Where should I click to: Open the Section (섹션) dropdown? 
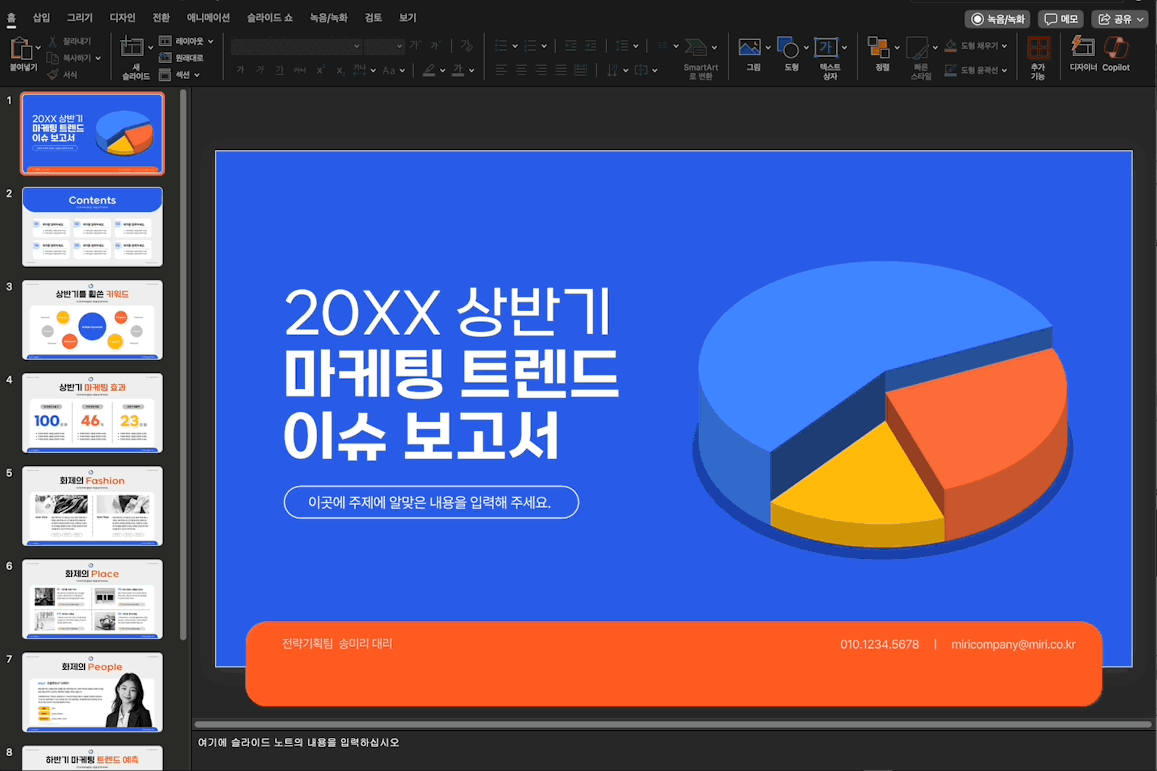pos(179,75)
